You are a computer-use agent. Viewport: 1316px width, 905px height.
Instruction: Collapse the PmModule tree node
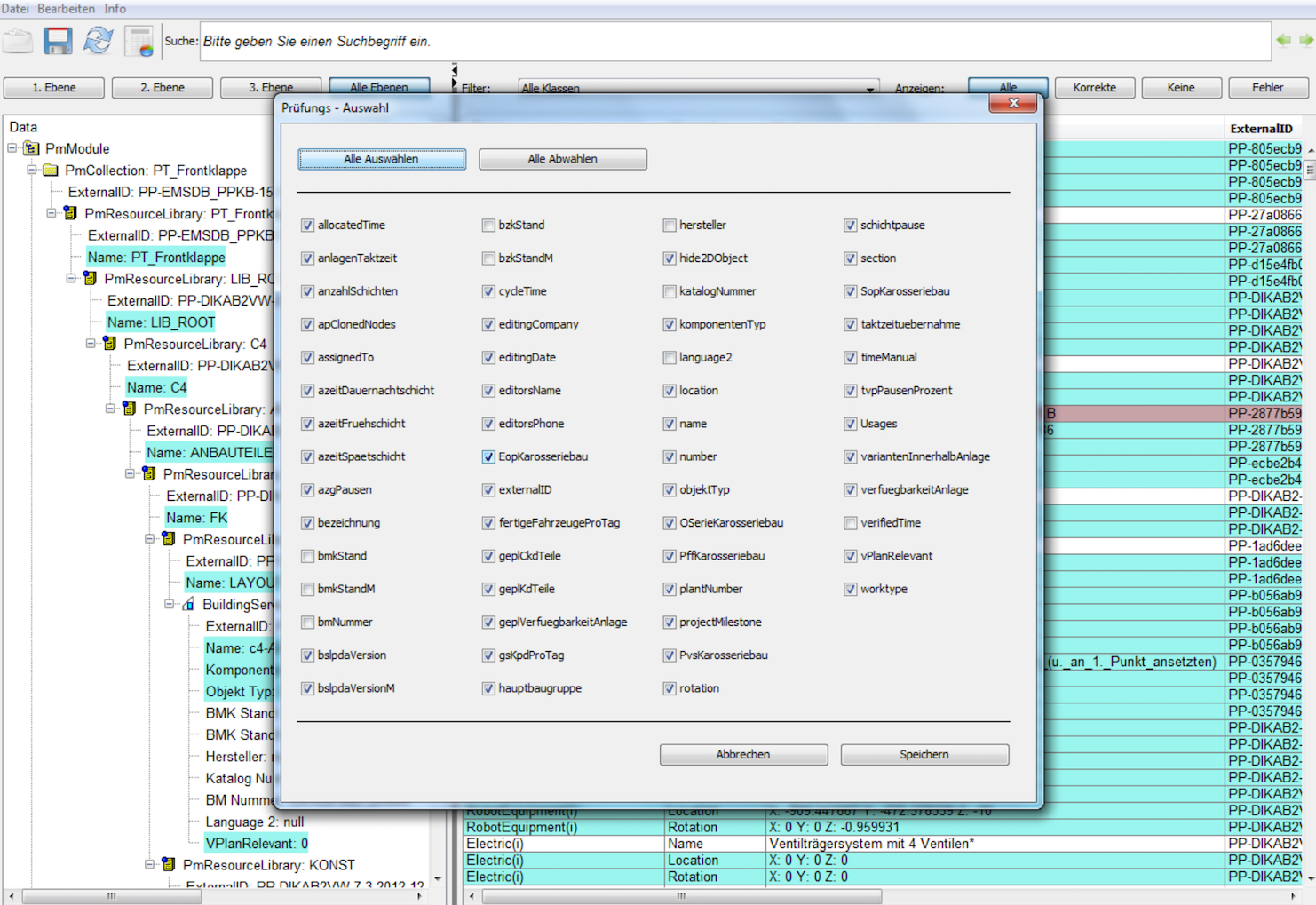coord(12,148)
